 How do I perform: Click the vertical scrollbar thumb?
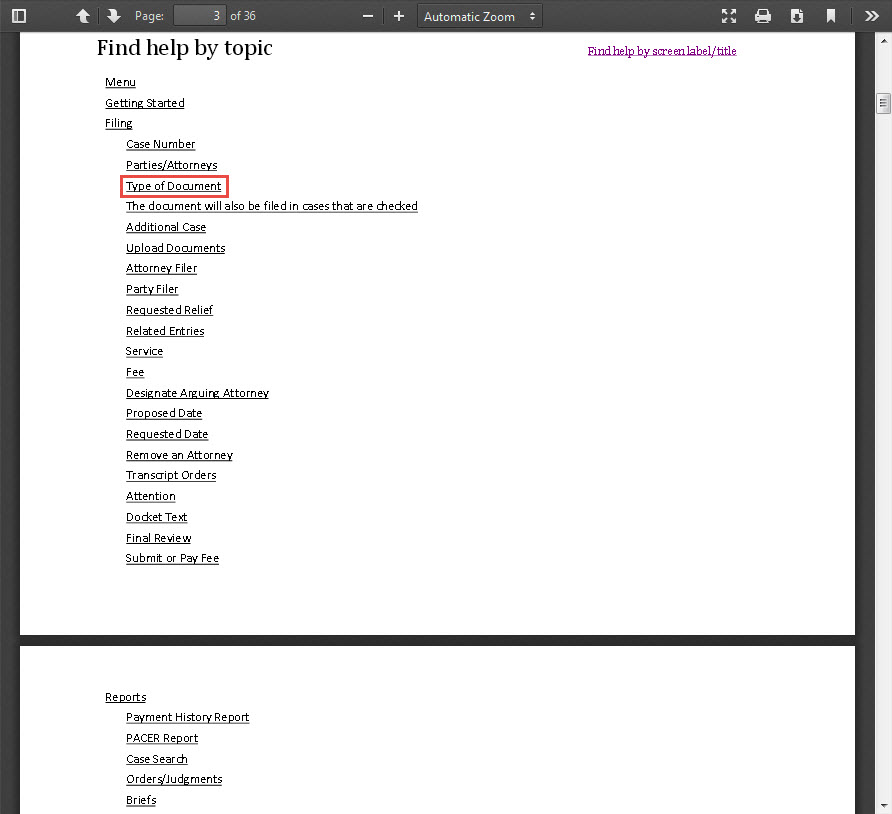(x=883, y=103)
